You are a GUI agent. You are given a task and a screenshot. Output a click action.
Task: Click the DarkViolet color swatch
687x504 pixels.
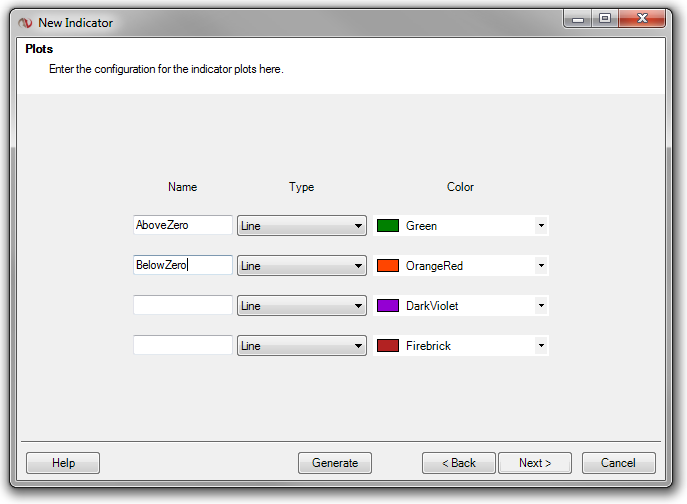[388, 305]
